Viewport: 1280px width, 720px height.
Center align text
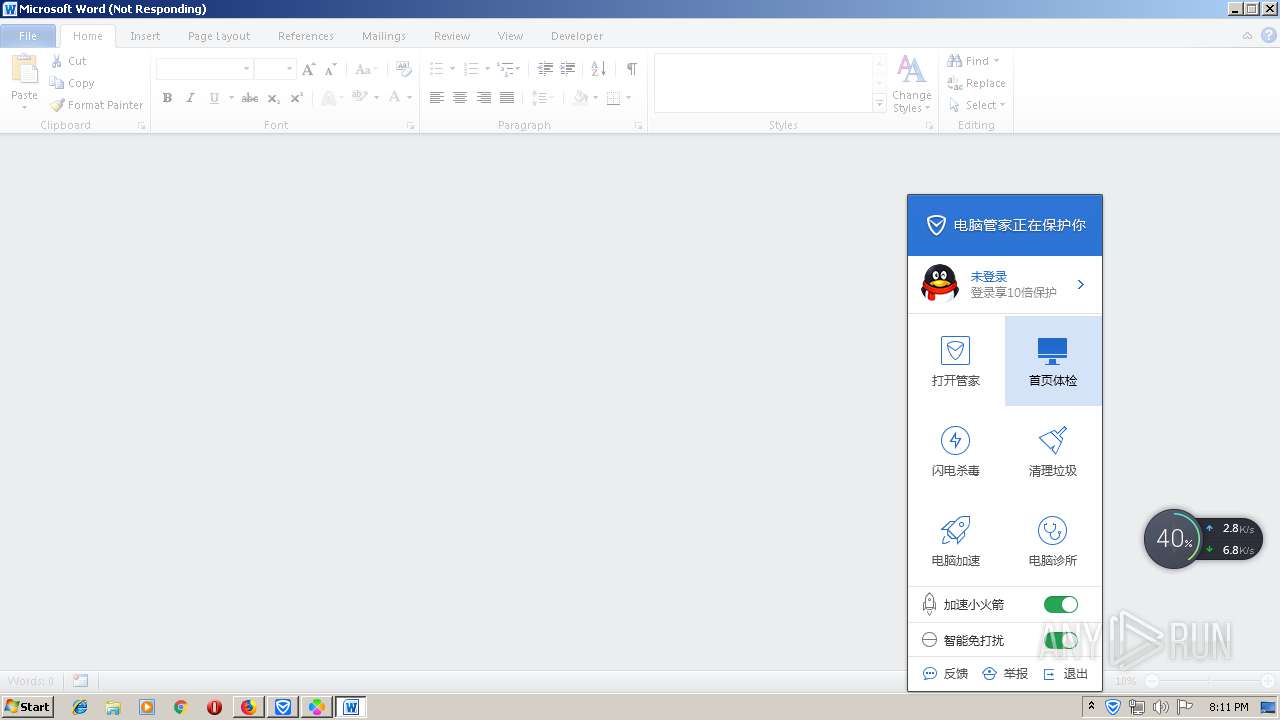(x=460, y=98)
